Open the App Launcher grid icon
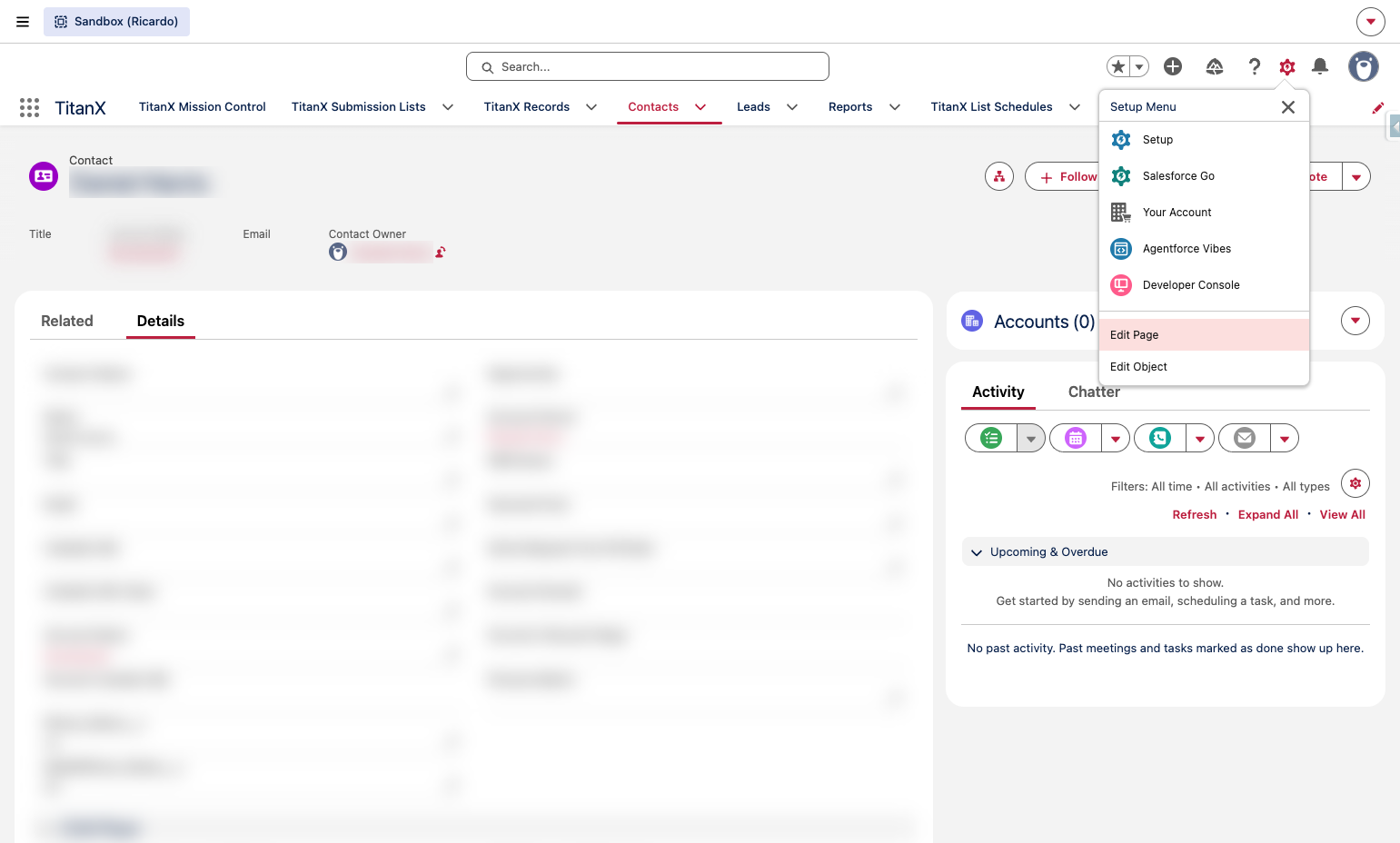The height and width of the screenshot is (843, 1400). pyautogui.click(x=29, y=107)
